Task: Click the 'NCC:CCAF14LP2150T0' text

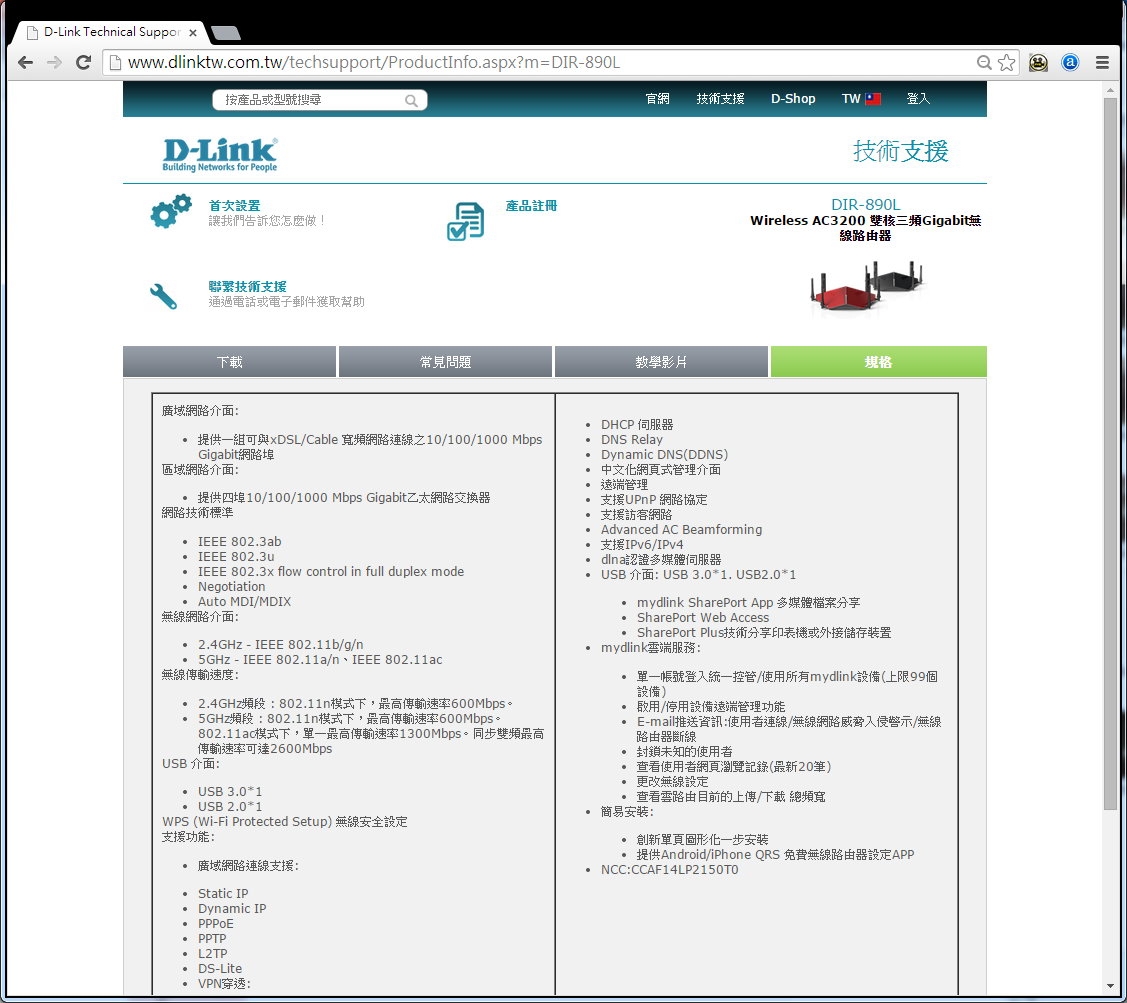Action: pyautogui.click(x=670, y=869)
